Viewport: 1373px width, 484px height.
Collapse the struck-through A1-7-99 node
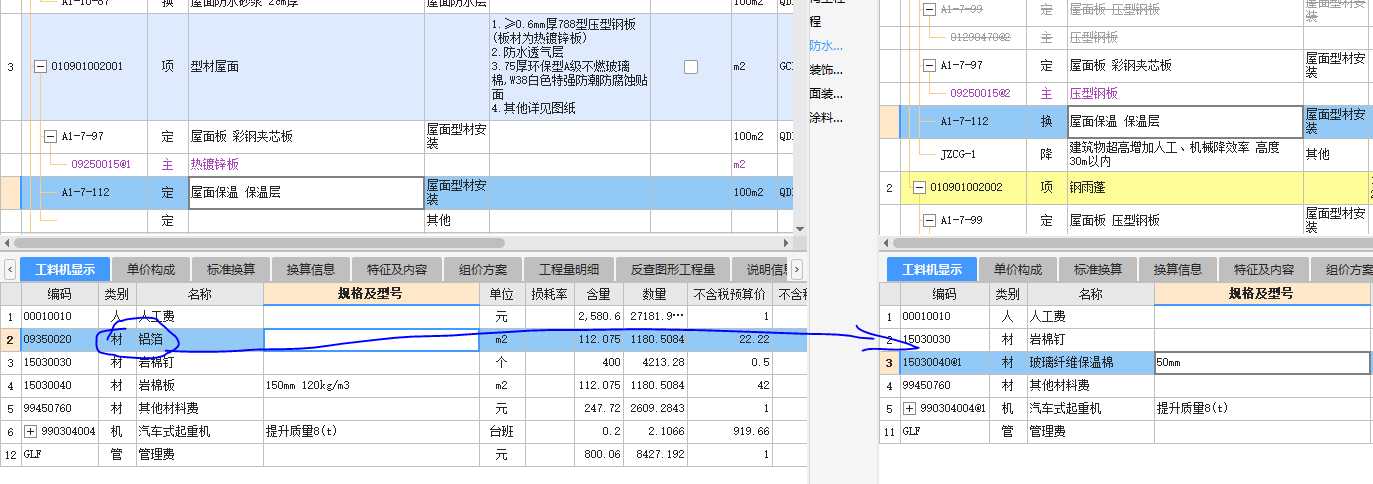tap(929, 9)
